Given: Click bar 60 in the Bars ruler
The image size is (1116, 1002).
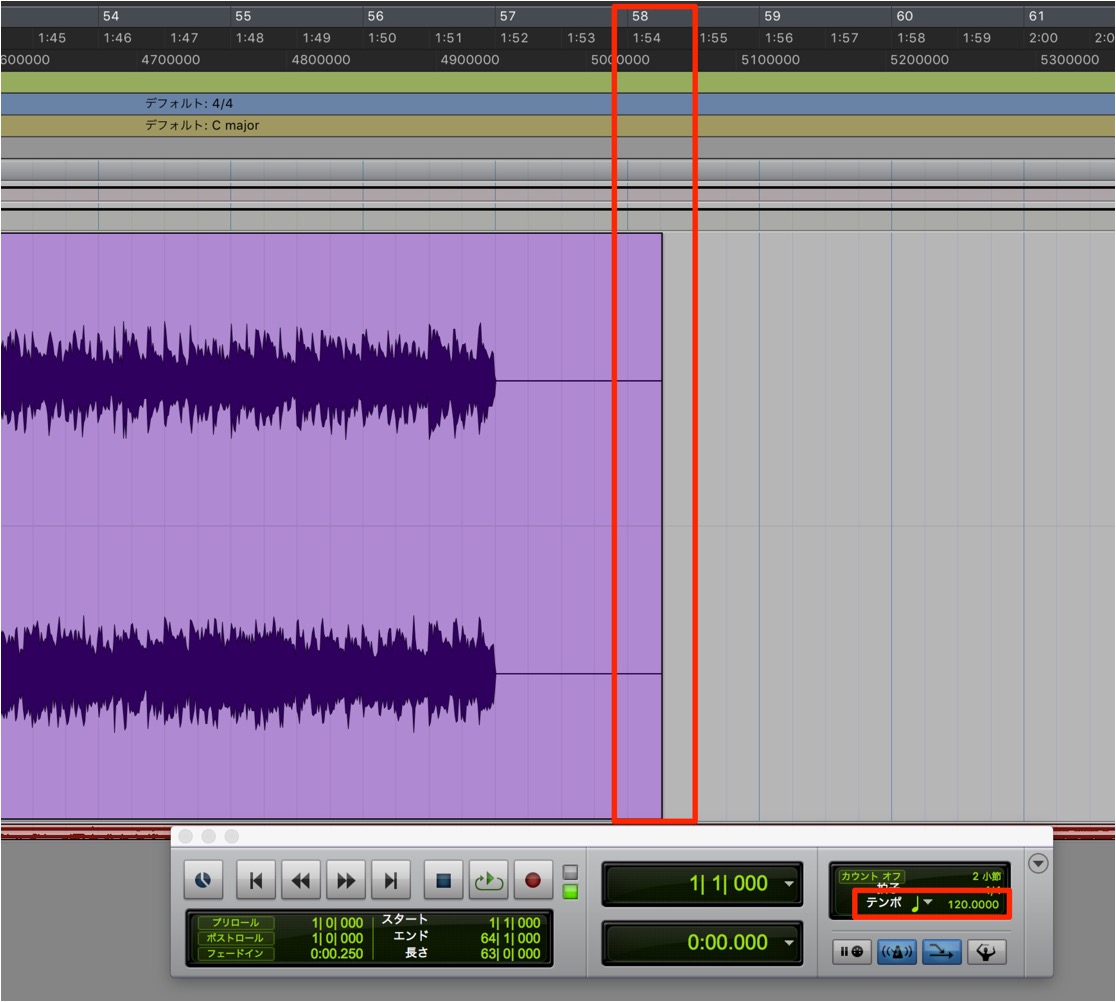Looking at the screenshot, I should [x=905, y=16].
